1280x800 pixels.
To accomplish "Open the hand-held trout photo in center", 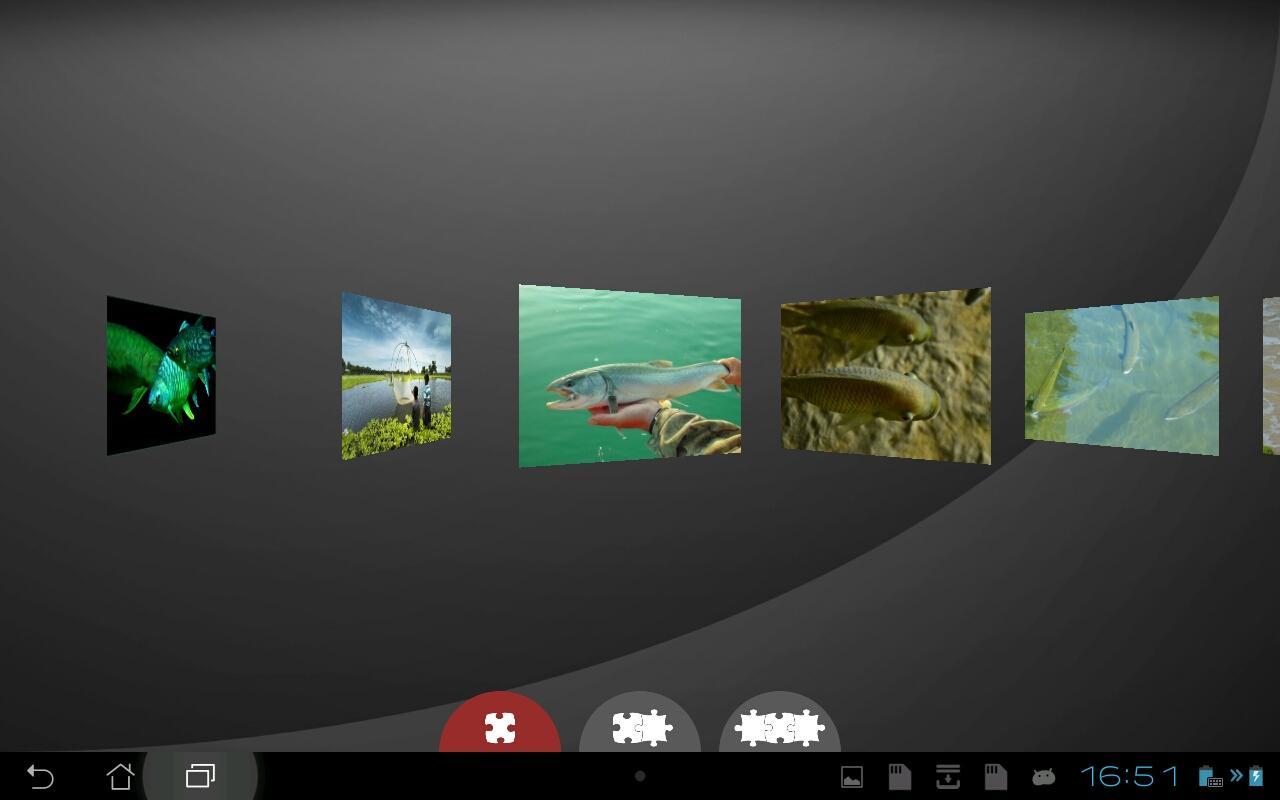I will tap(629, 376).
